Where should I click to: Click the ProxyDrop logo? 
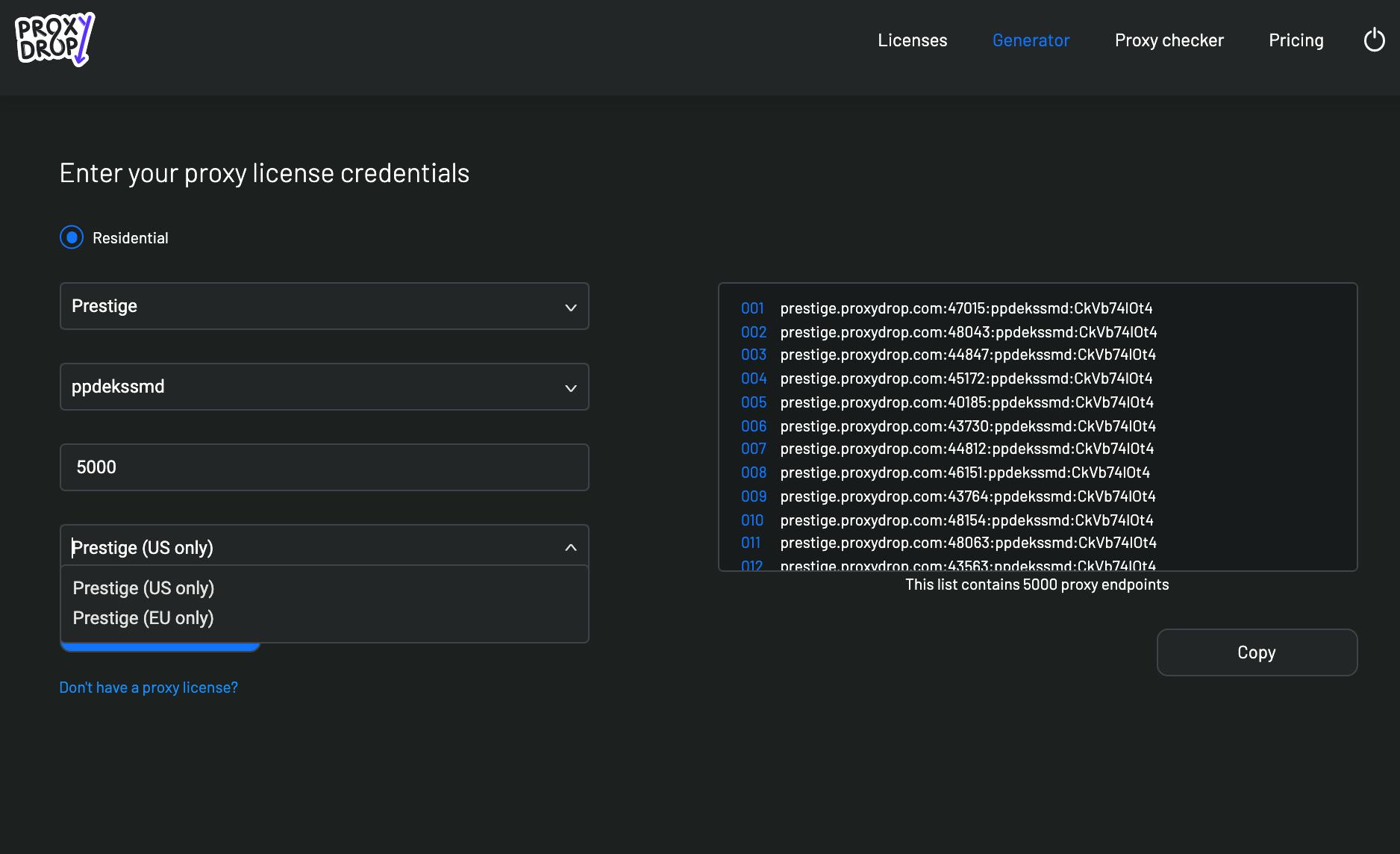54,40
